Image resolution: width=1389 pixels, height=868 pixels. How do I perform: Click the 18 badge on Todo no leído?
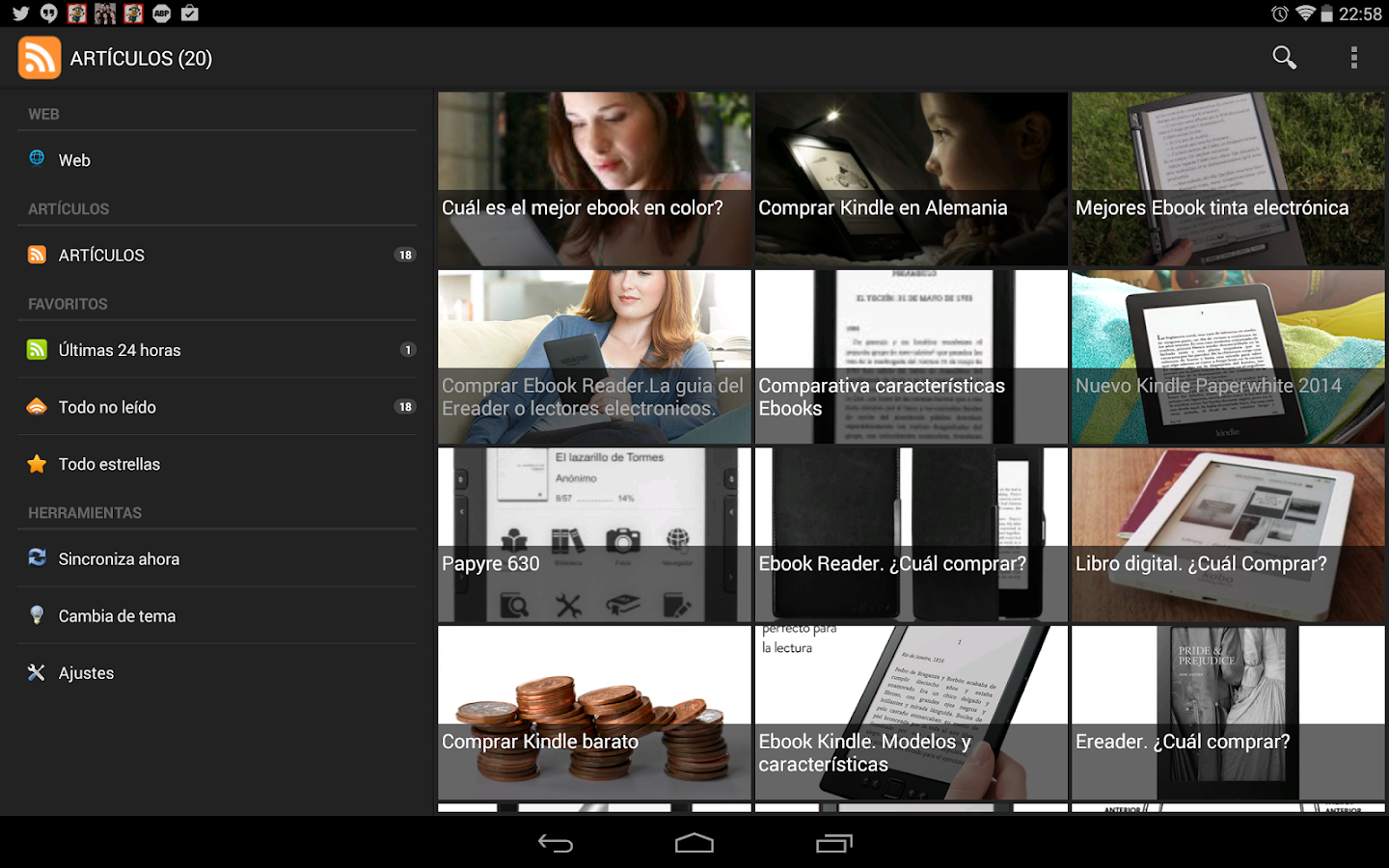[x=405, y=407]
